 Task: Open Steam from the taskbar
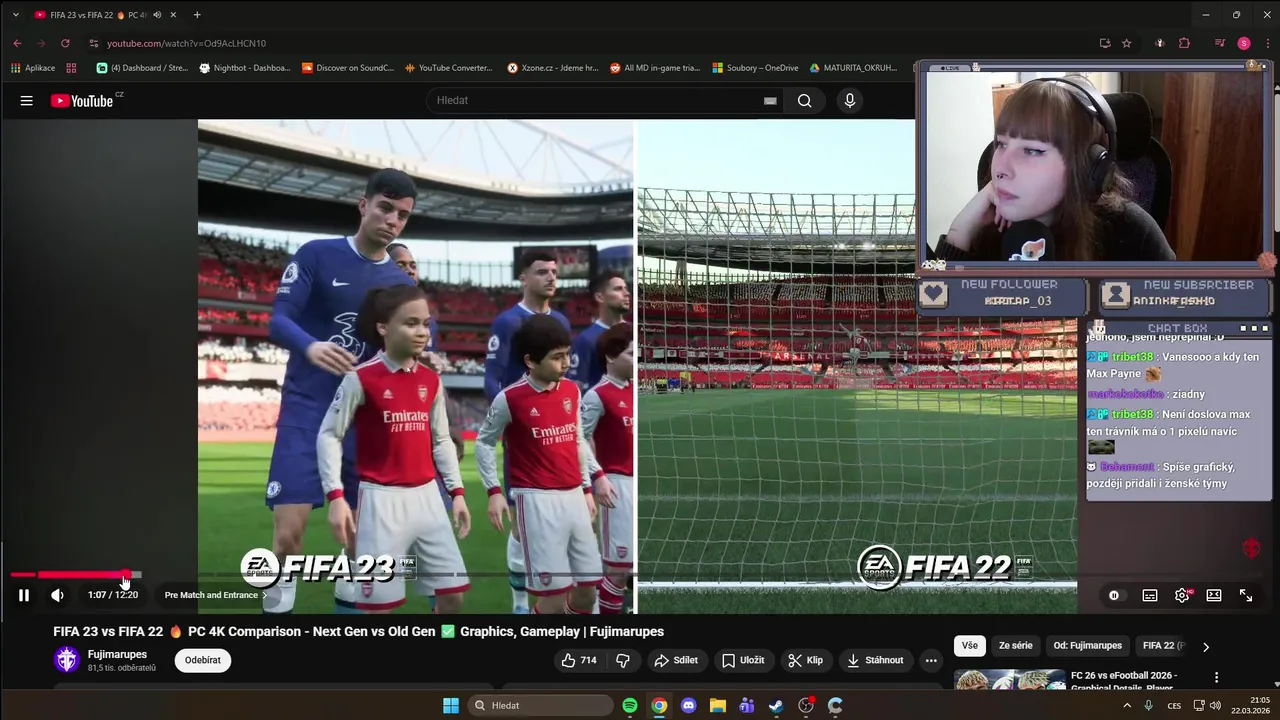[776, 705]
